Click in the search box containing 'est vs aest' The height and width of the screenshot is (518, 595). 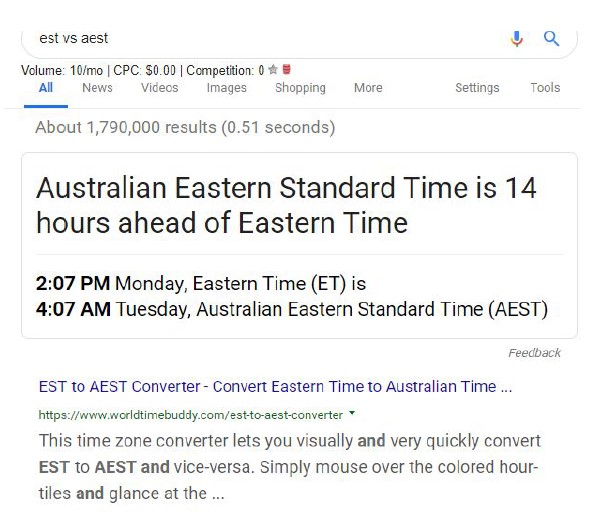(x=266, y=38)
